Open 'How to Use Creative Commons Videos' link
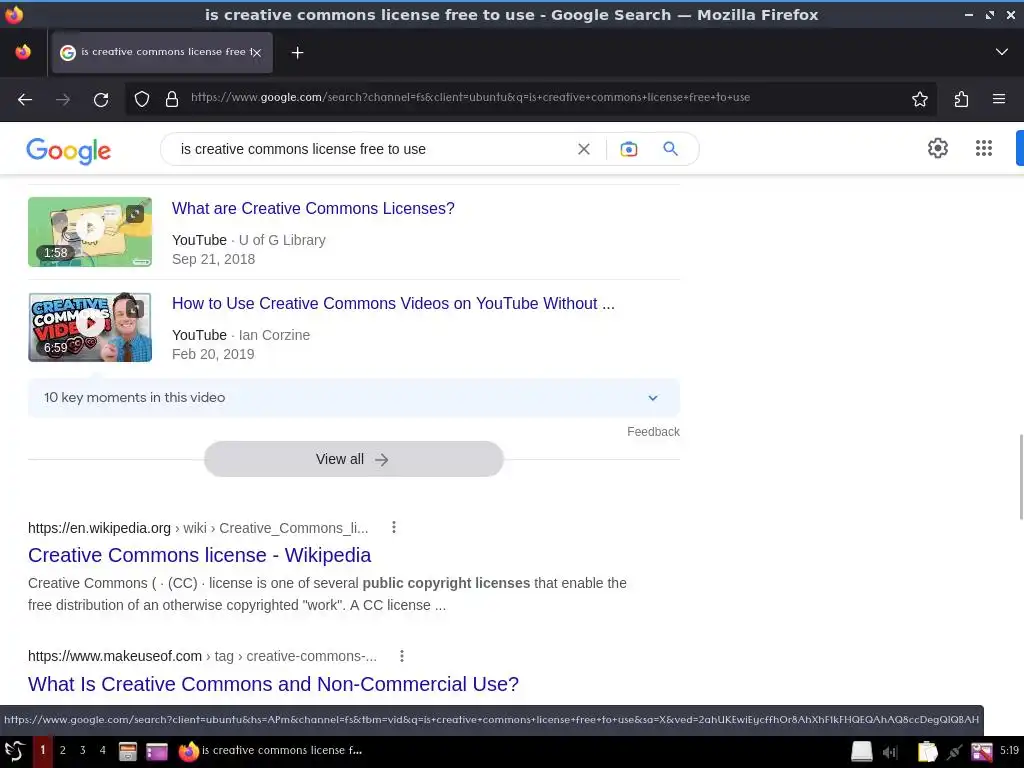Image resolution: width=1024 pixels, height=768 pixels. 393,304
